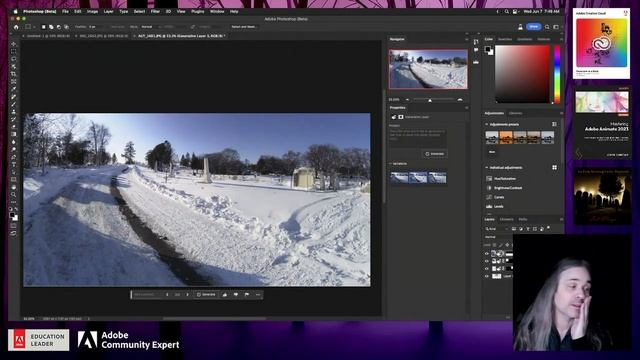The height and width of the screenshot is (360, 640).
Task: Click the Share button
Action: pos(533,27)
